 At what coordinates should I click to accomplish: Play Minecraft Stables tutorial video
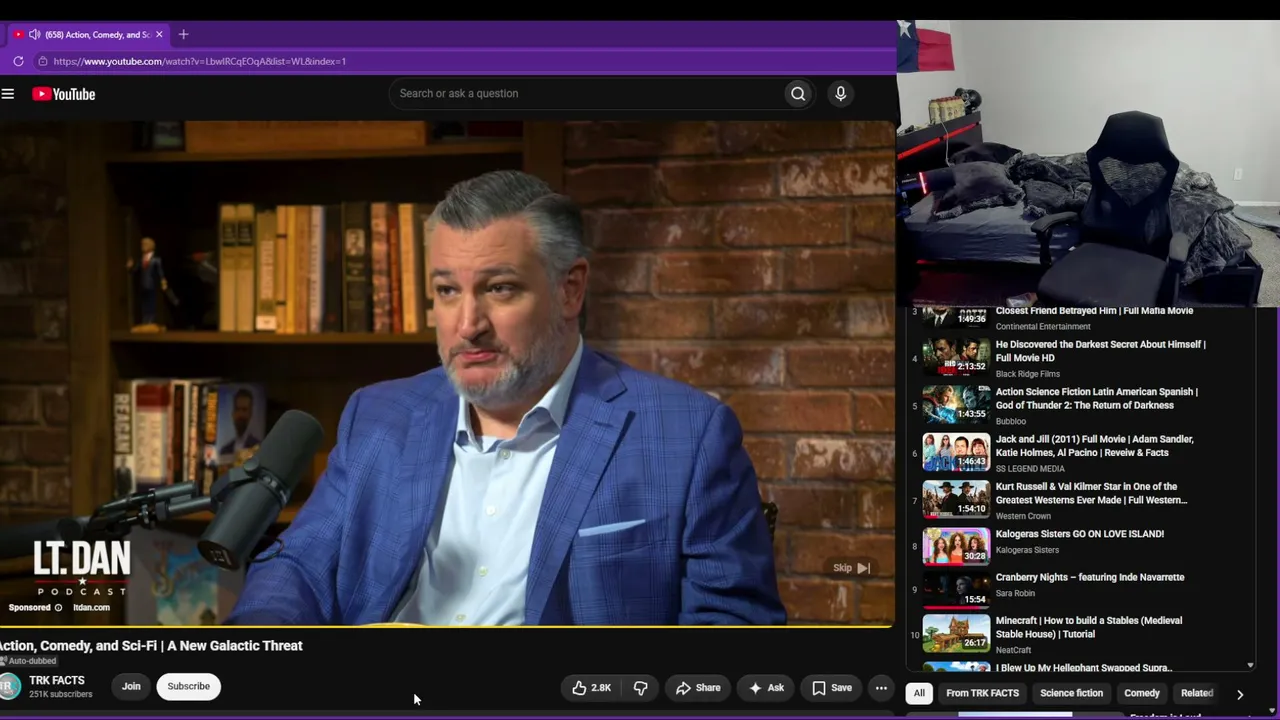coord(1089,627)
